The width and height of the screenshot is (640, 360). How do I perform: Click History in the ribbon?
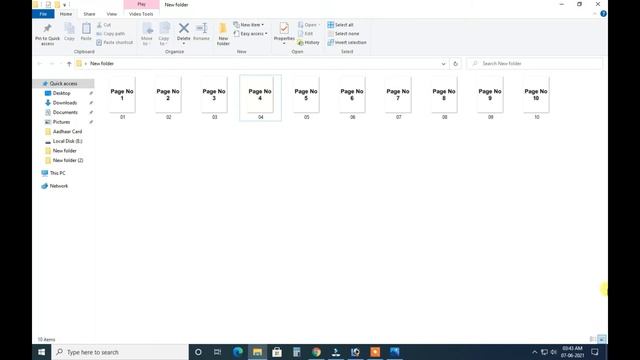click(x=309, y=42)
